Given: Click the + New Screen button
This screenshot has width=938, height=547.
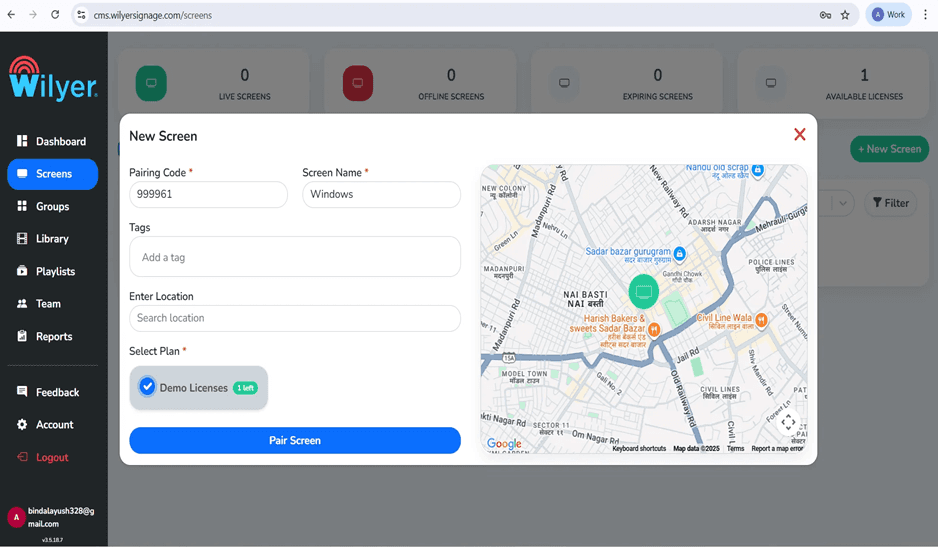Looking at the screenshot, I should [890, 149].
